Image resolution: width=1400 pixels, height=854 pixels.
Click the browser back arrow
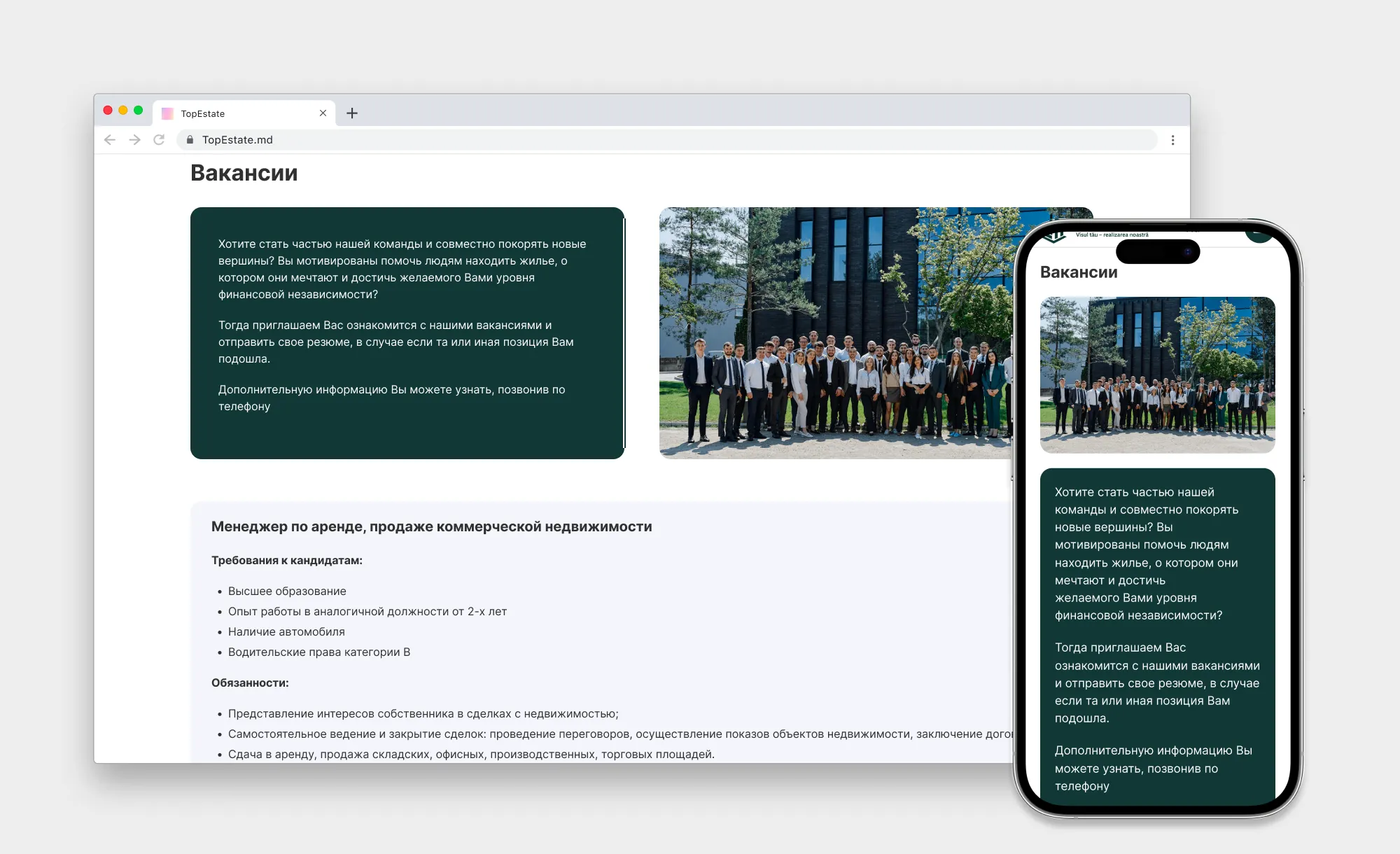pyautogui.click(x=110, y=140)
